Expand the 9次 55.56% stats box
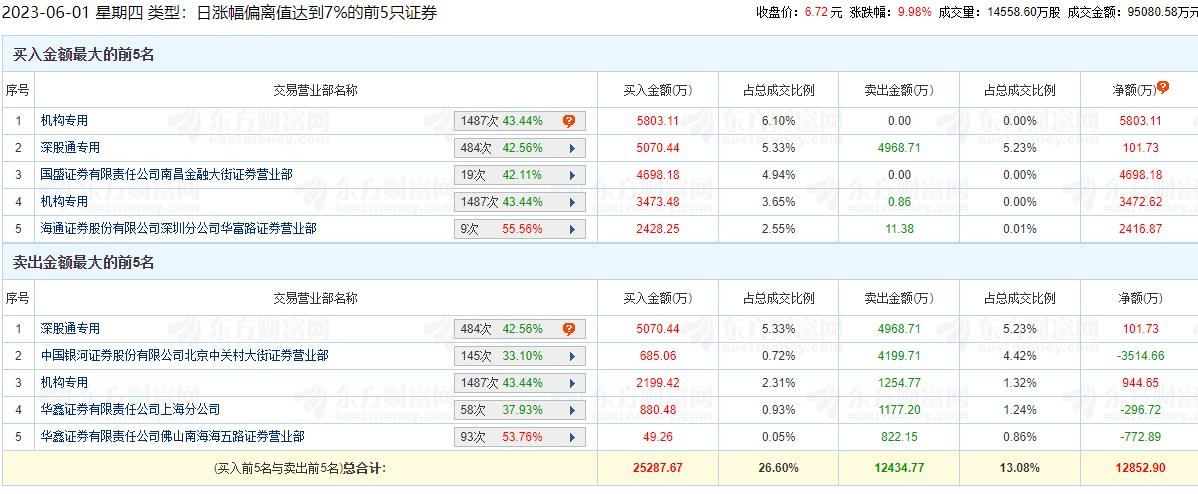The image size is (1198, 494). [x=519, y=229]
